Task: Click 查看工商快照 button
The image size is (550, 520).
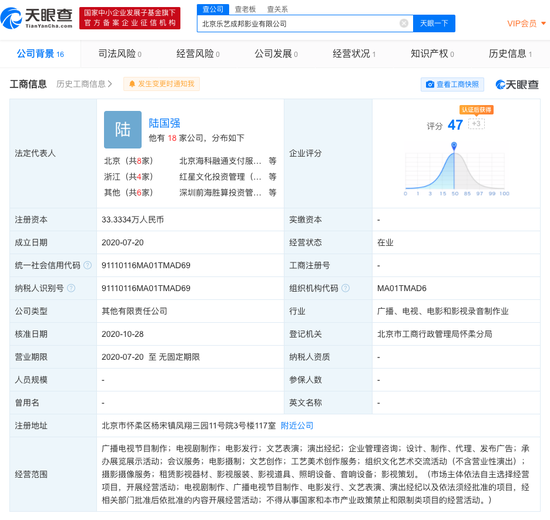Action: [452, 85]
